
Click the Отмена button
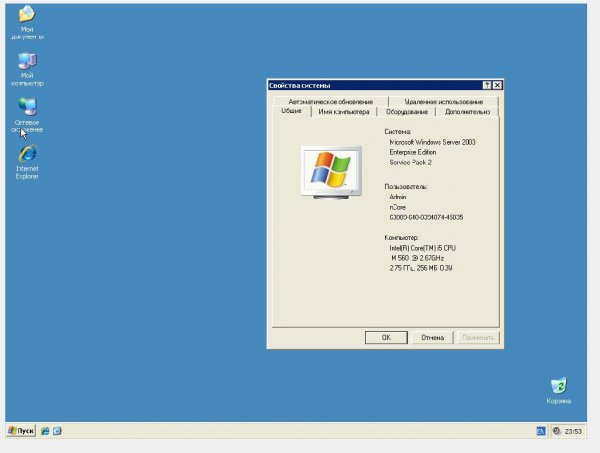point(432,337)
